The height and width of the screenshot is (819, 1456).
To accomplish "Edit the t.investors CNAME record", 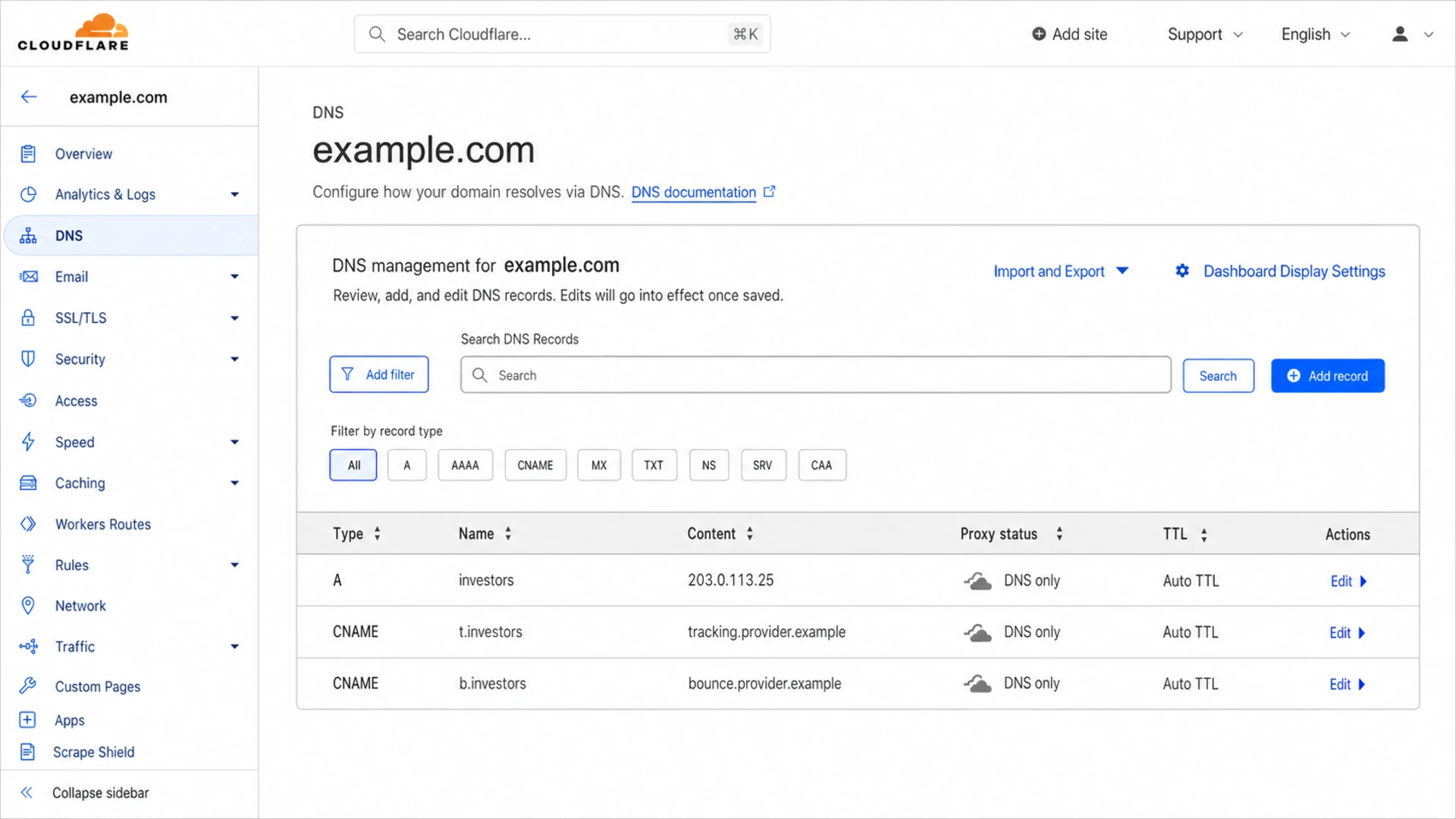I will pos(1348,632).
